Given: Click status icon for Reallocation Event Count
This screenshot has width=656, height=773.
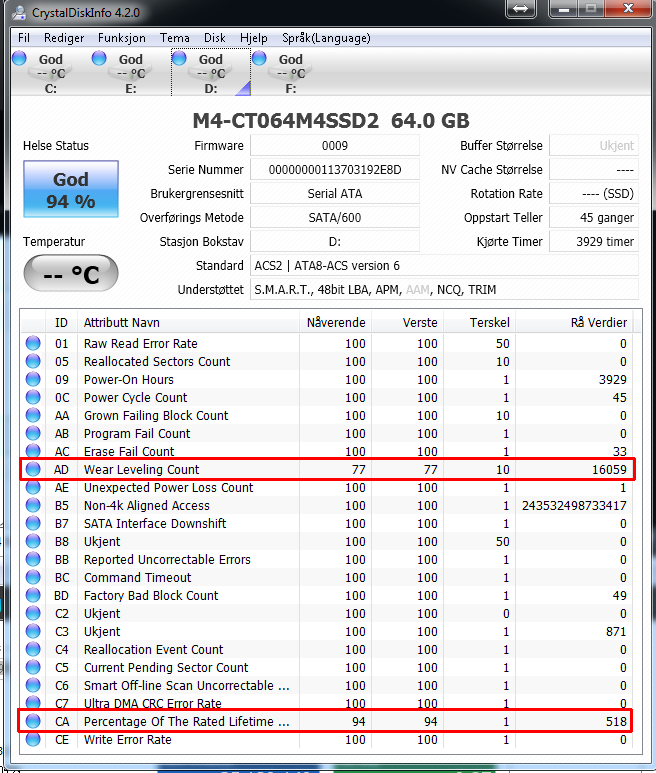Looking at the screenshot, I should [x=33, y=649].
